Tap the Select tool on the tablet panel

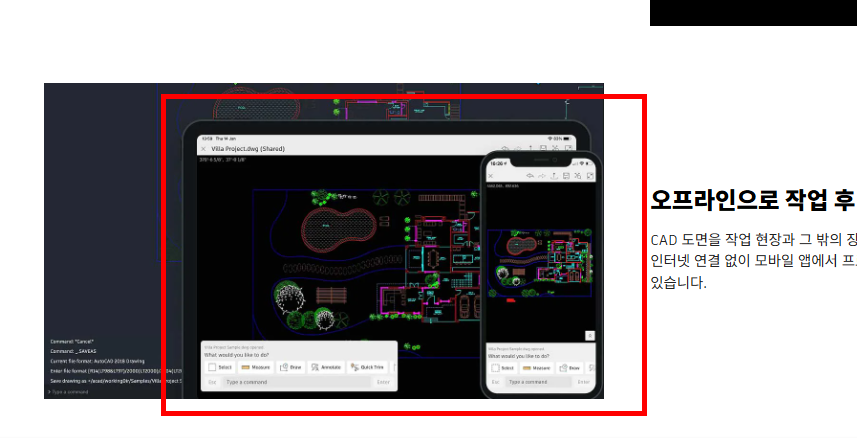(x=220, y=367)
